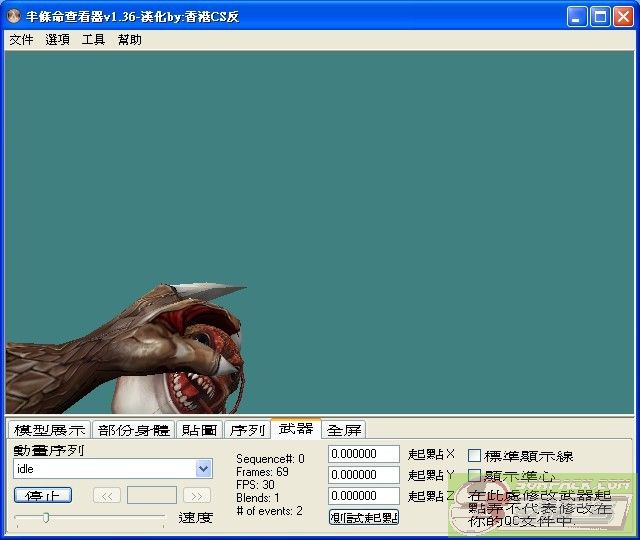Expand the idle animation sequence dropdown

click(x=204, y=468)
